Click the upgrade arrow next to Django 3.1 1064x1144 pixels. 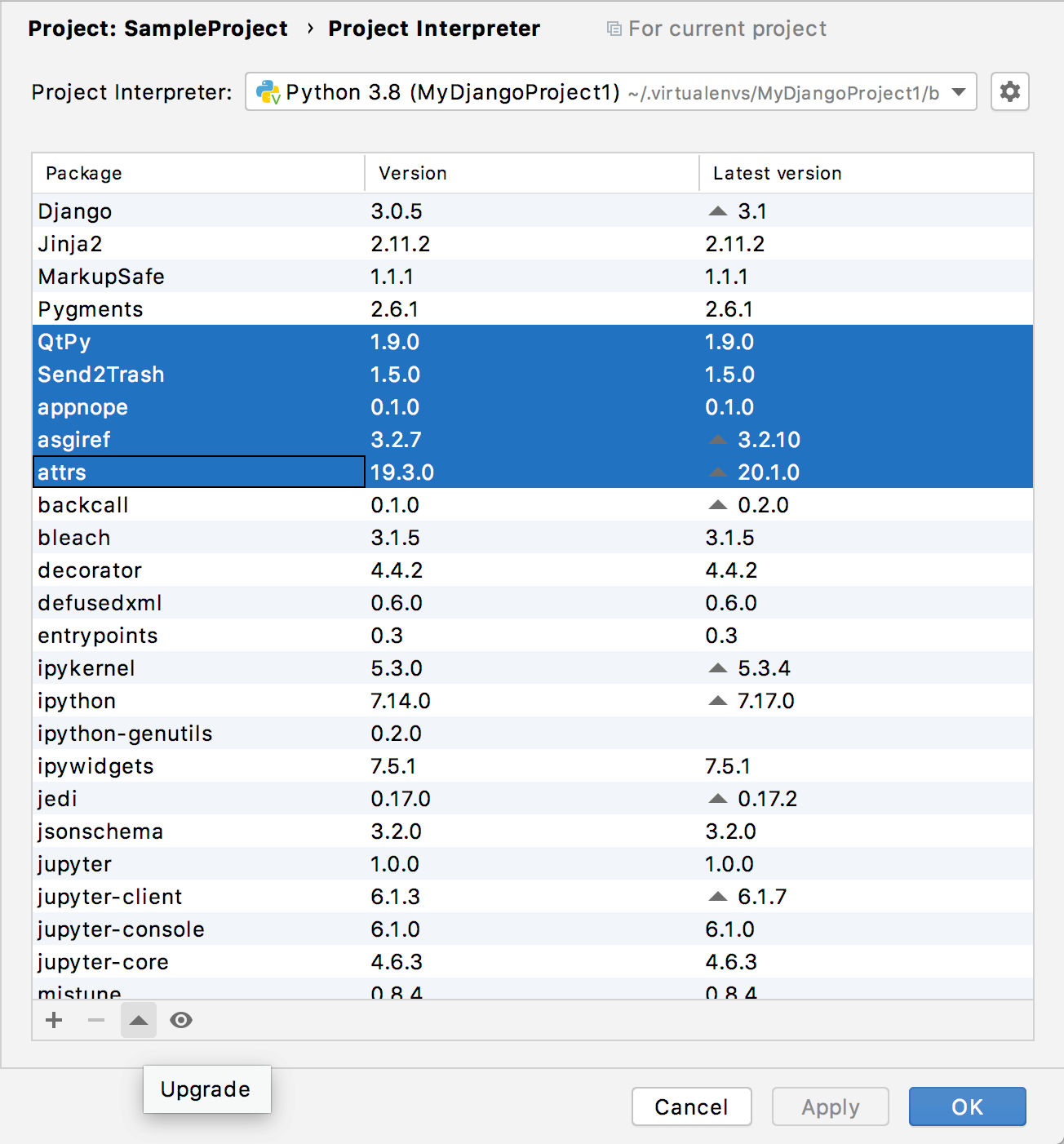pyautogui.click(x=717, y=211)
